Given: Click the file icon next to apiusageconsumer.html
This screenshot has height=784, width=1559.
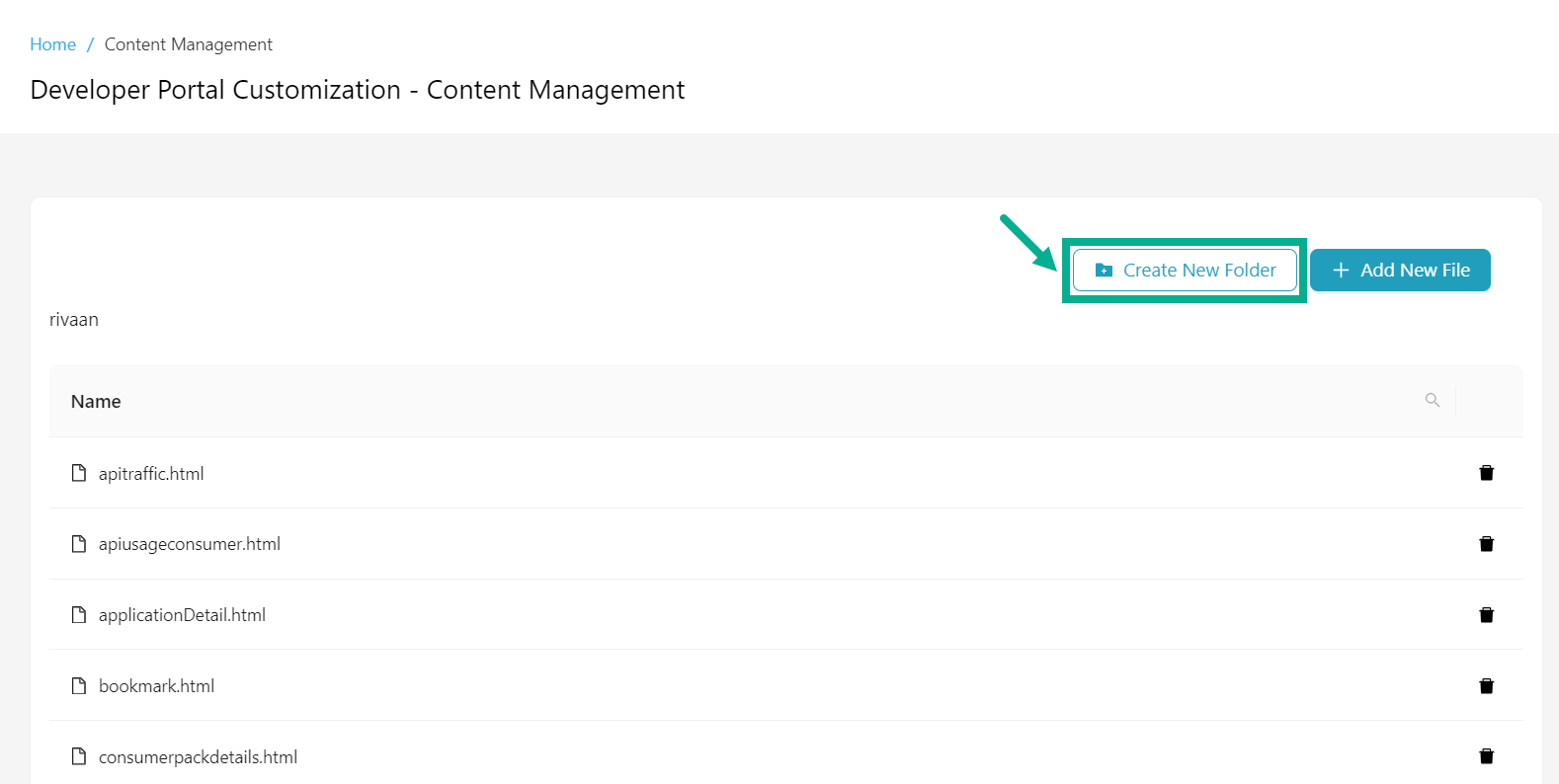Looking at the screenshot, I should tap(79, 543).
